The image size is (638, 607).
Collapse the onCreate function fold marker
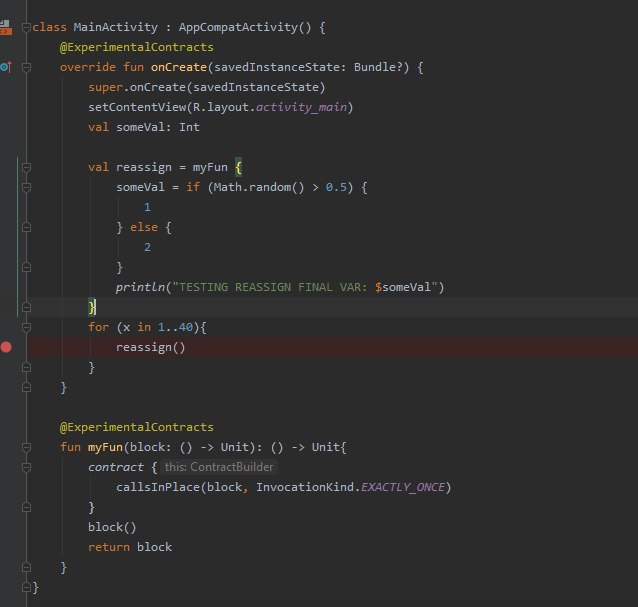(x=26, y=67)
